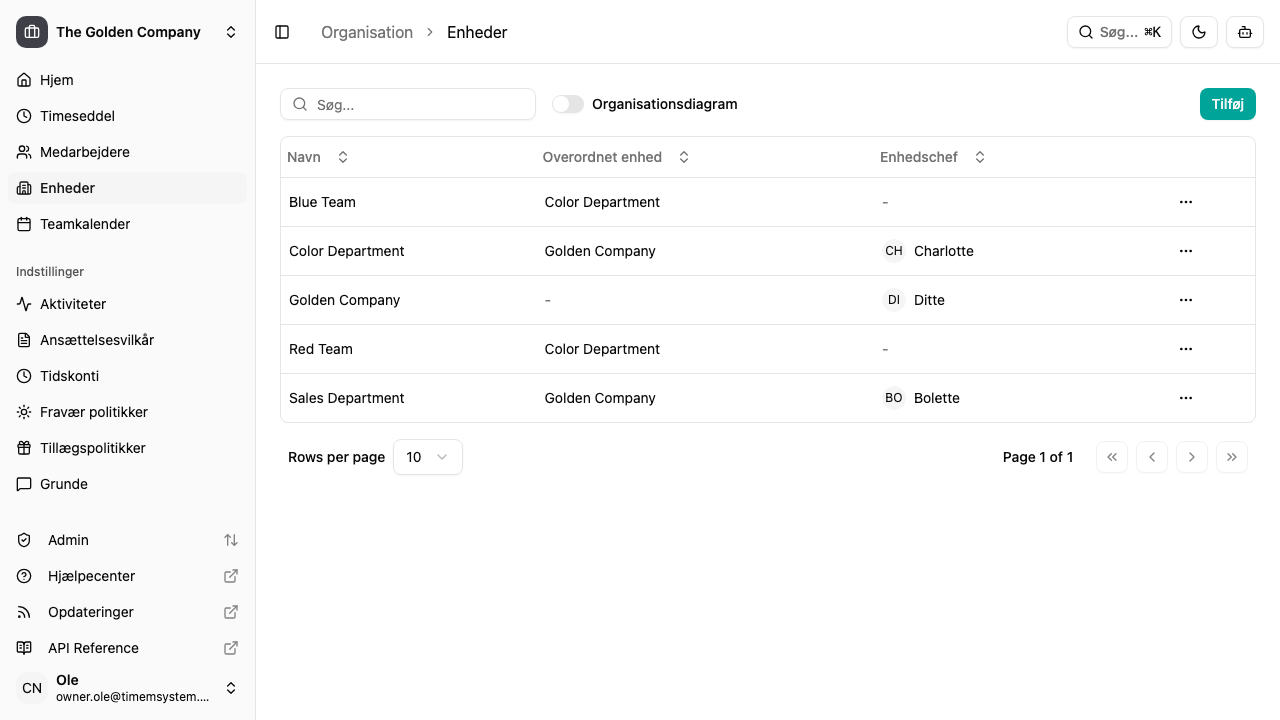Open the Enheder menu item

click(x=67, y=188)
